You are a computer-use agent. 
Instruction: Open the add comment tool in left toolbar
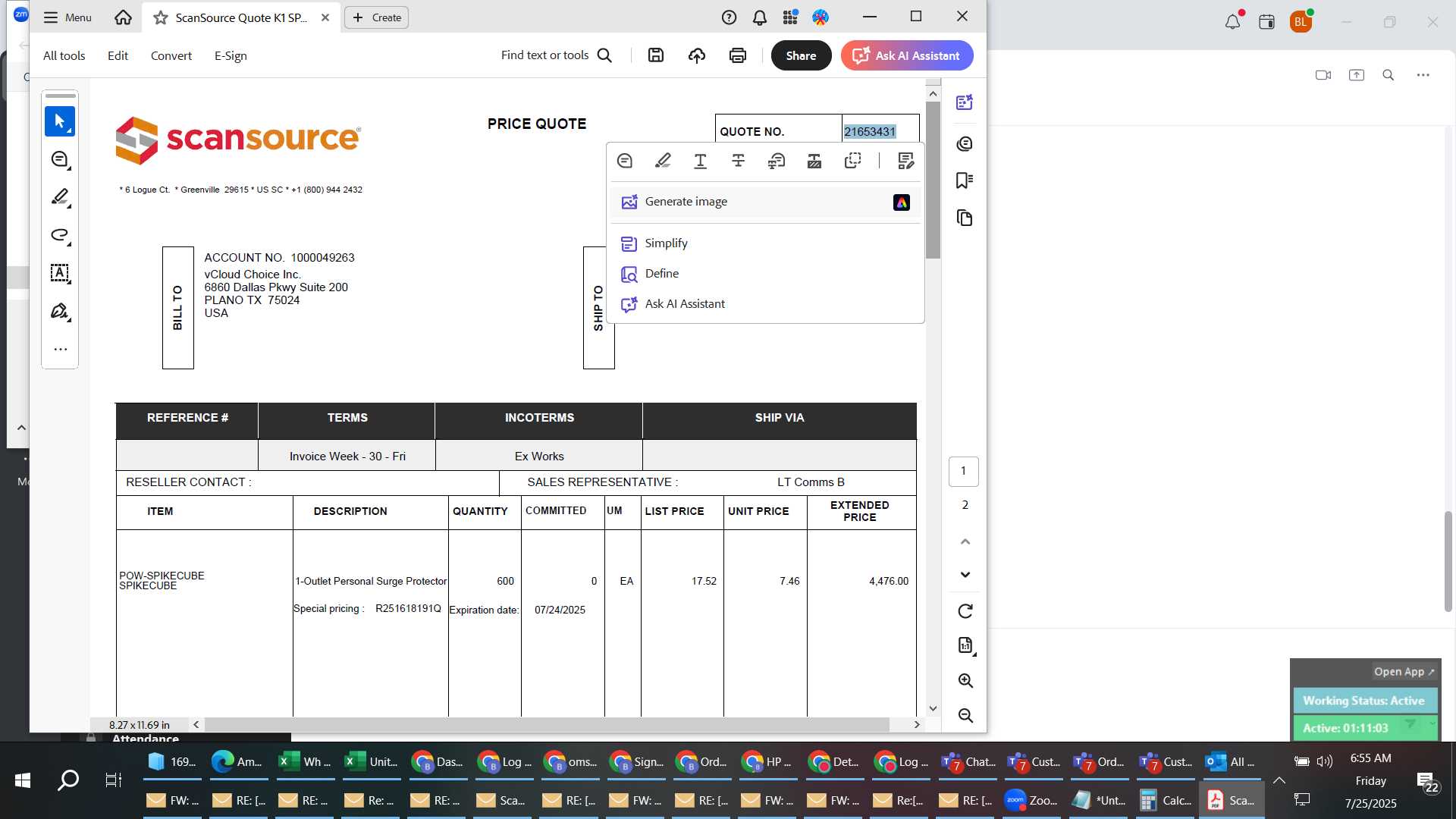(60, 159)
